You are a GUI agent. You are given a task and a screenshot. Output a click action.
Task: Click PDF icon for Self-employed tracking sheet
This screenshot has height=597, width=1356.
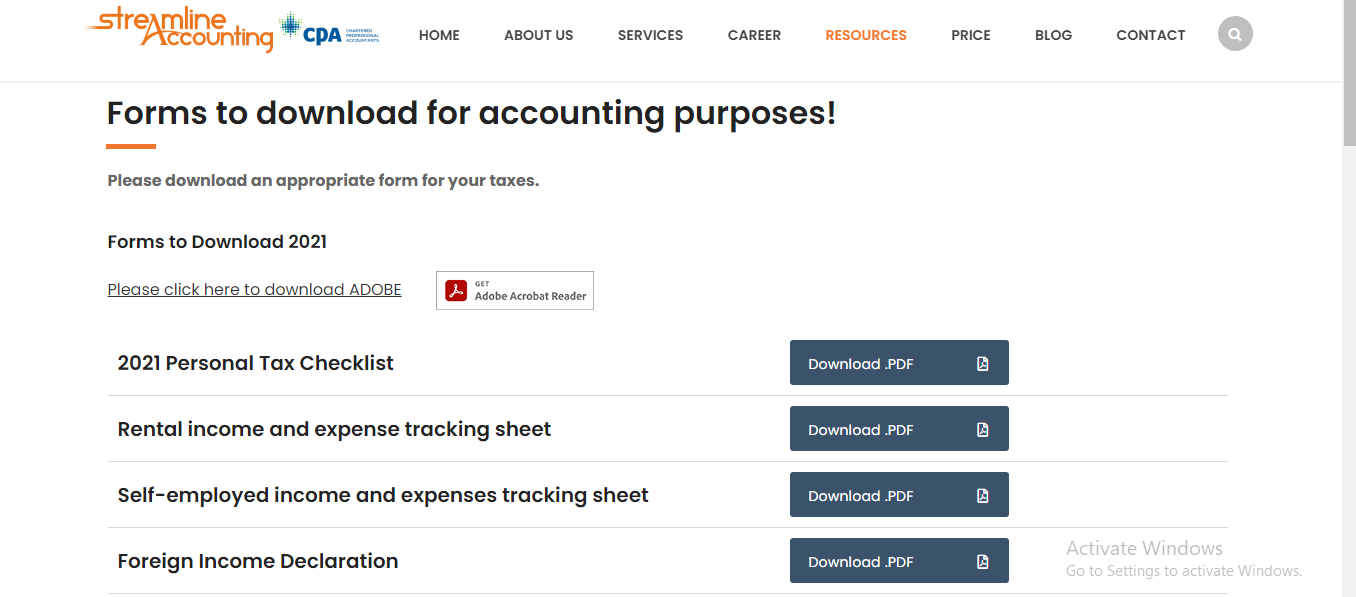click(x=982, y=496)
